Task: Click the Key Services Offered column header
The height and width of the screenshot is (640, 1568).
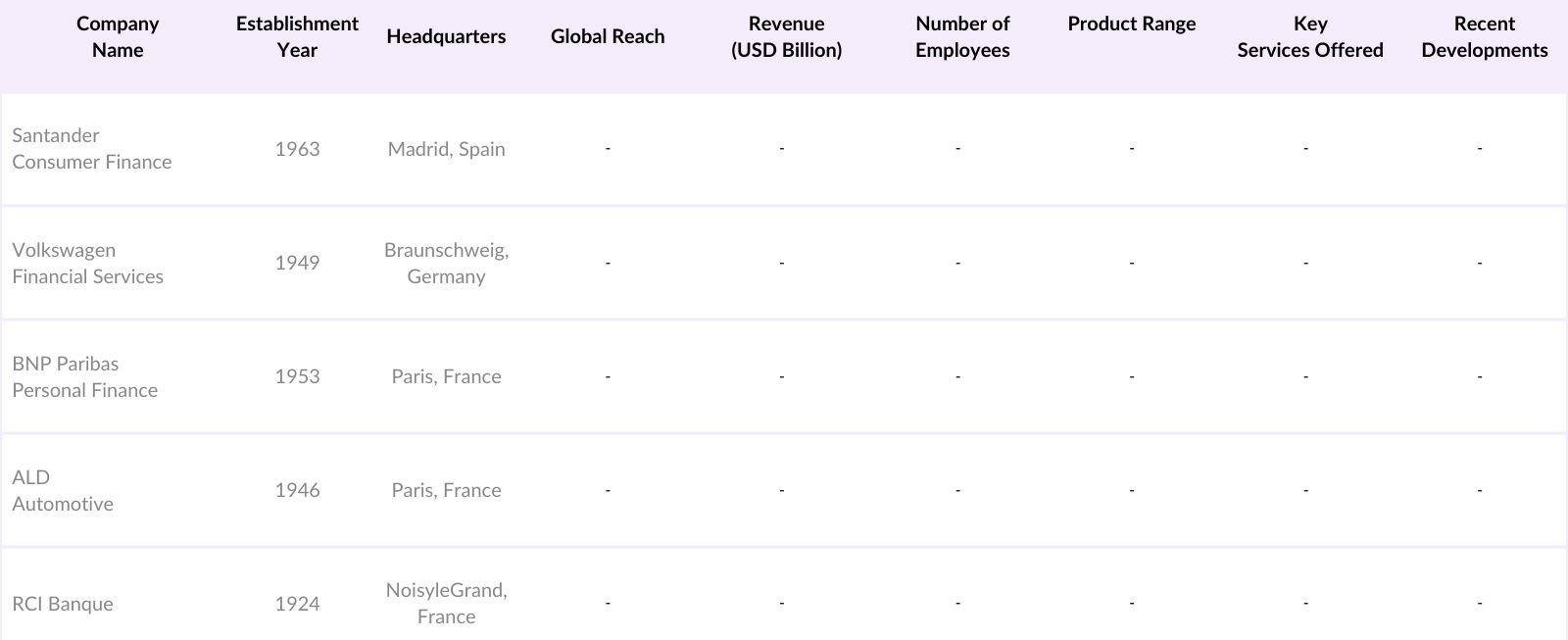Action: click(x=1310, y=37)
